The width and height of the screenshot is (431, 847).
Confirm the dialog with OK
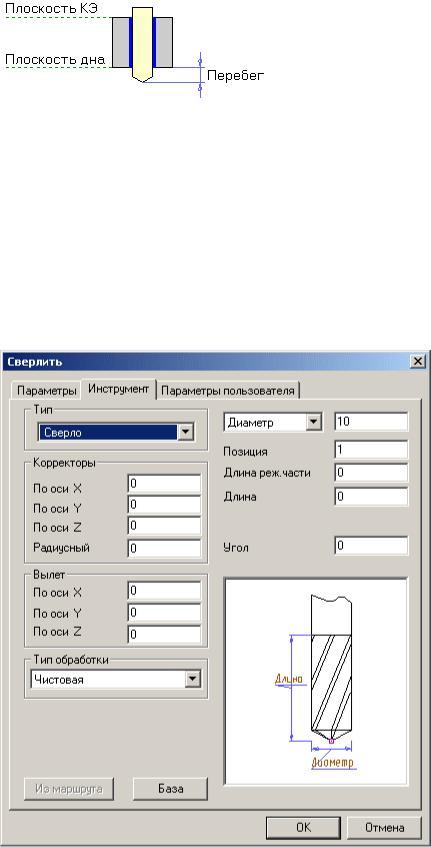[x=304, y=827]
